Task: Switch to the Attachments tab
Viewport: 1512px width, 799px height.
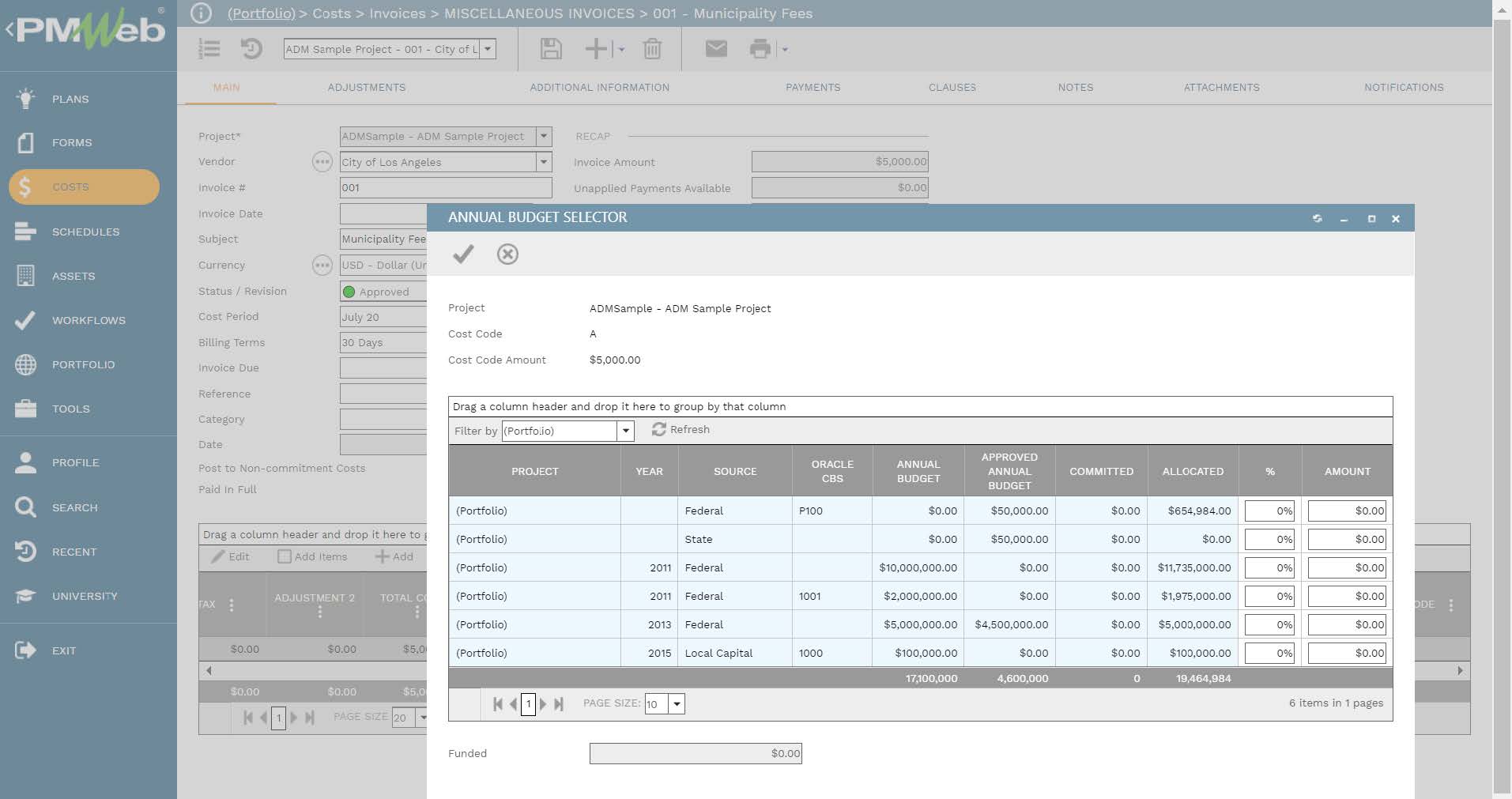Action: [1222, 88]
